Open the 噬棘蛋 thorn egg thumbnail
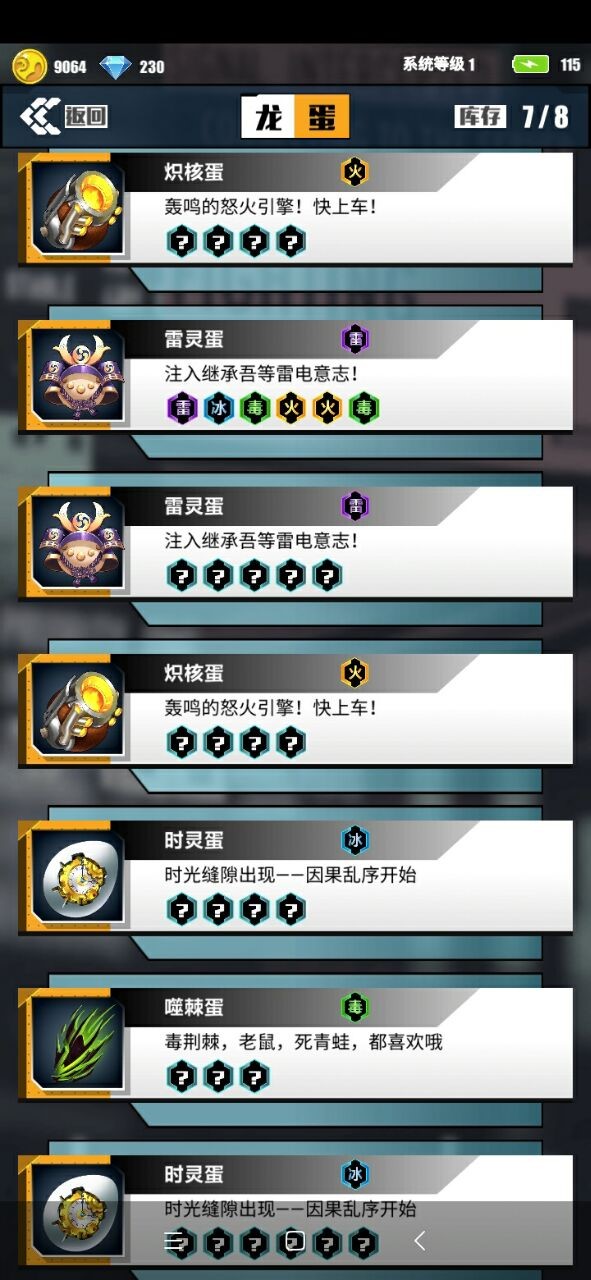Image resolution: width=591 pixels, height=1280 pixels. (77, 1043)
